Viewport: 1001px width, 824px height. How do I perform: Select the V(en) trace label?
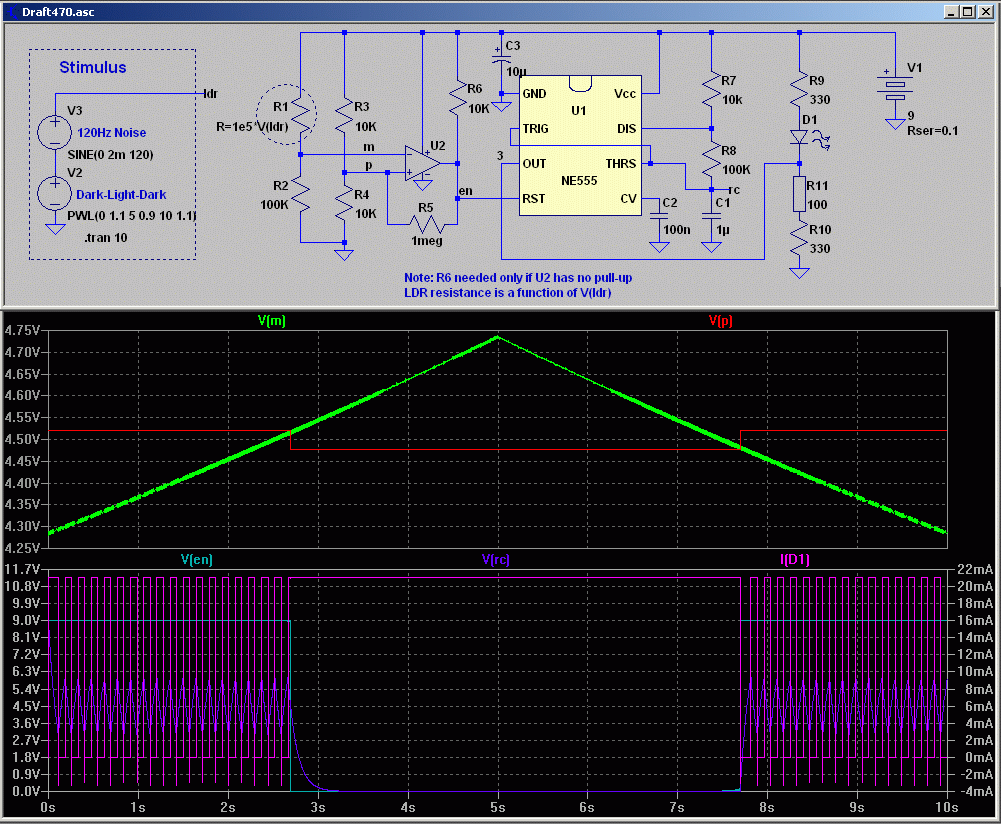point(197,559)
